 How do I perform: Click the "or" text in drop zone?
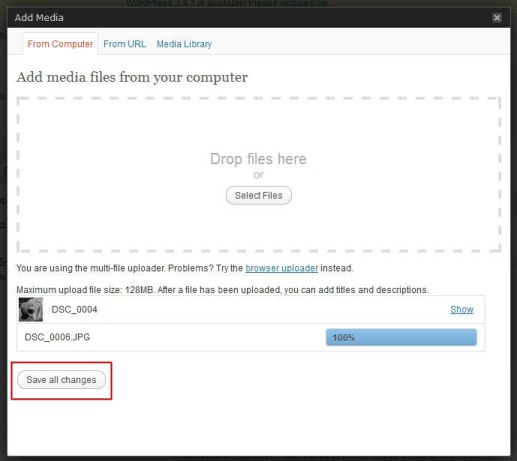pos(258,175)
